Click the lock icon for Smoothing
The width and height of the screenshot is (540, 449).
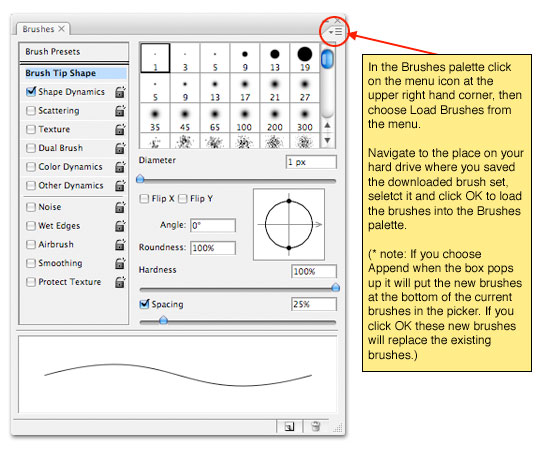pos(120,263)
